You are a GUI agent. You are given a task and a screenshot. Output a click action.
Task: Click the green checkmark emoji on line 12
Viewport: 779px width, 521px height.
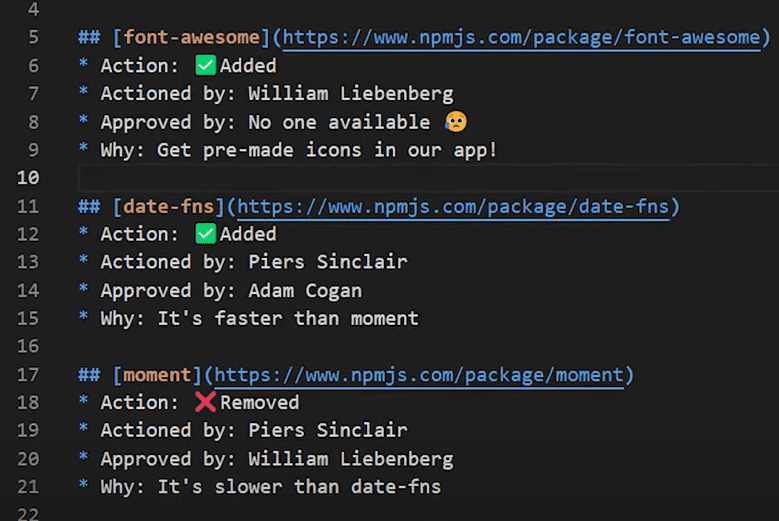206,234
